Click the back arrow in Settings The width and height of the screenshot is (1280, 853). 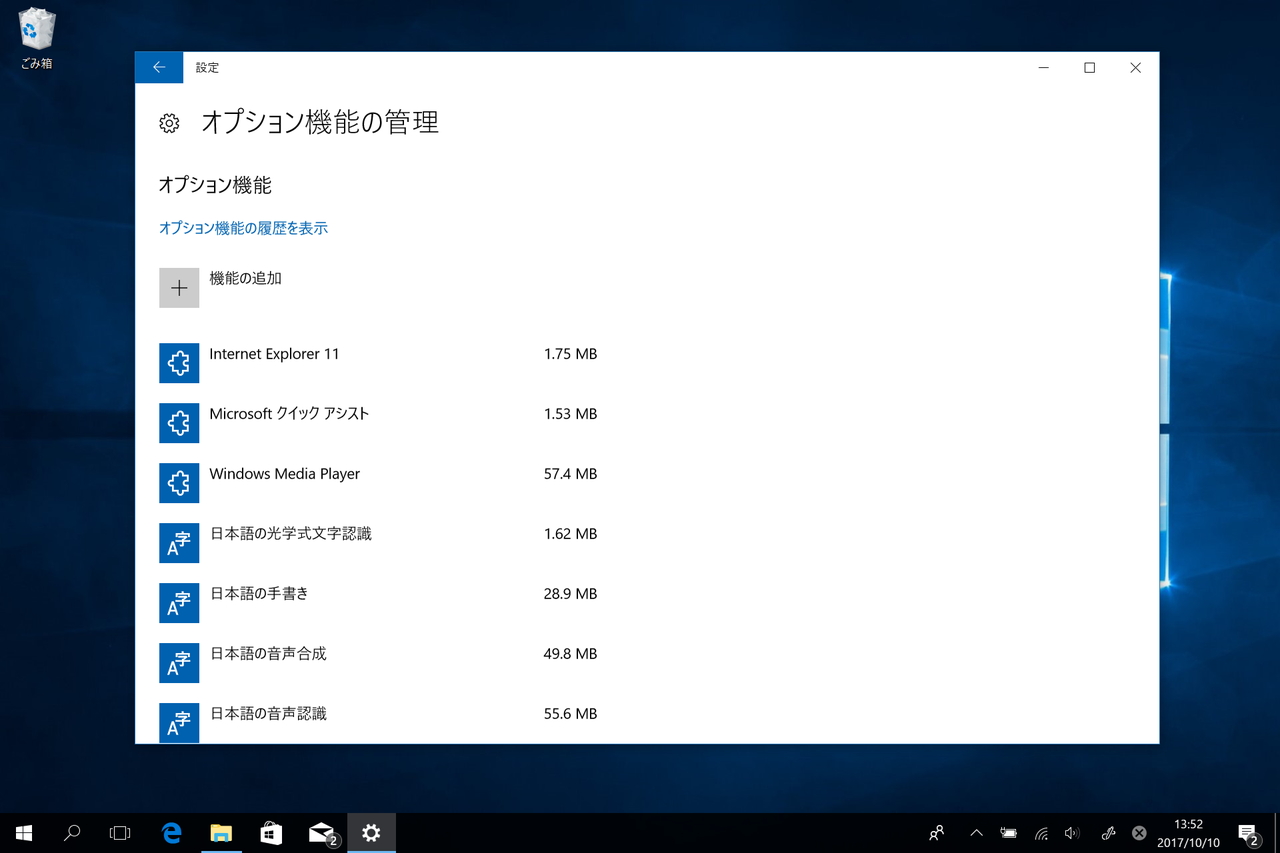tap(159, 67)
